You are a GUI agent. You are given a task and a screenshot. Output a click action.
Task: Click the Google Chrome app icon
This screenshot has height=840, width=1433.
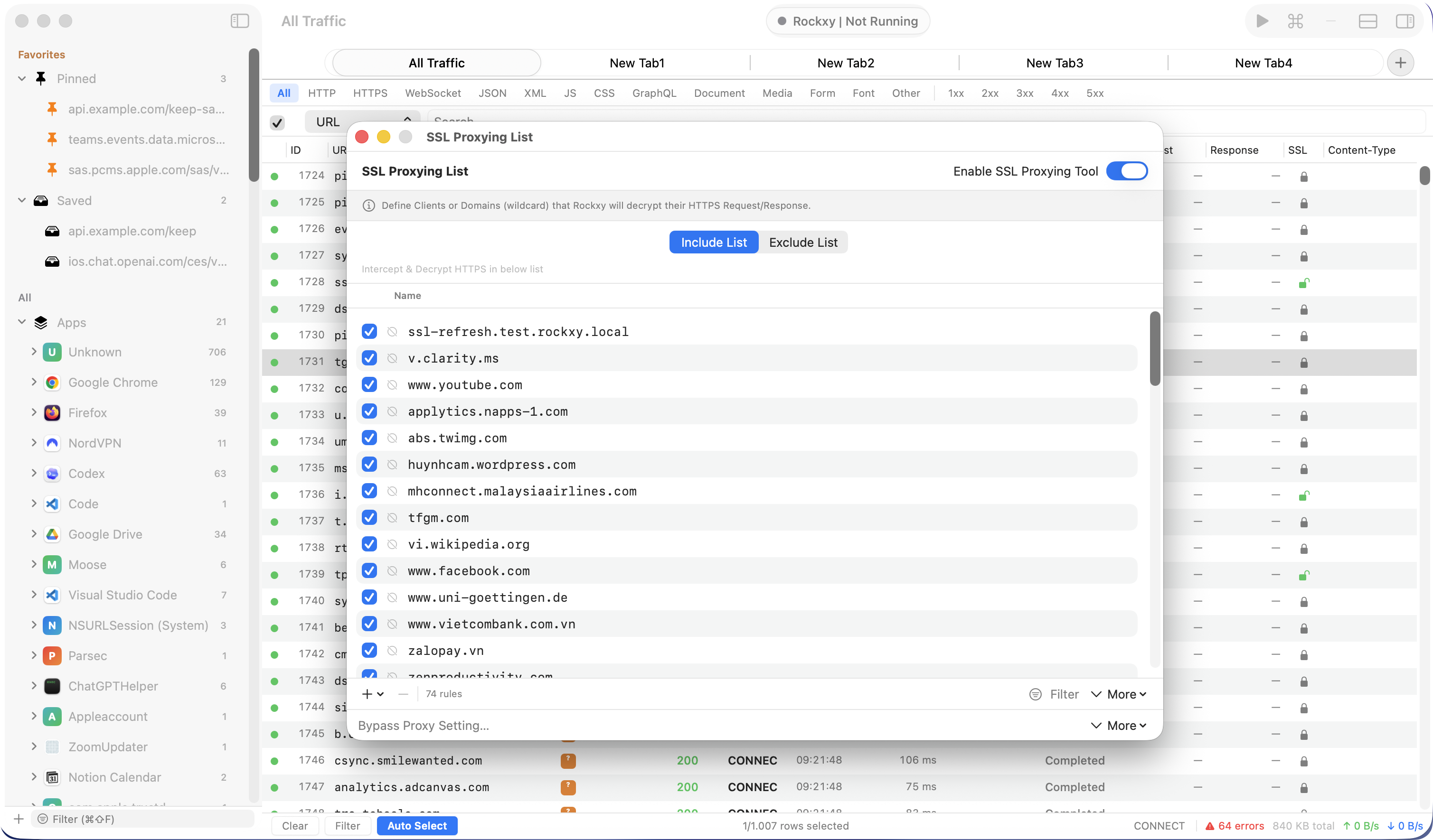(52, 383)
